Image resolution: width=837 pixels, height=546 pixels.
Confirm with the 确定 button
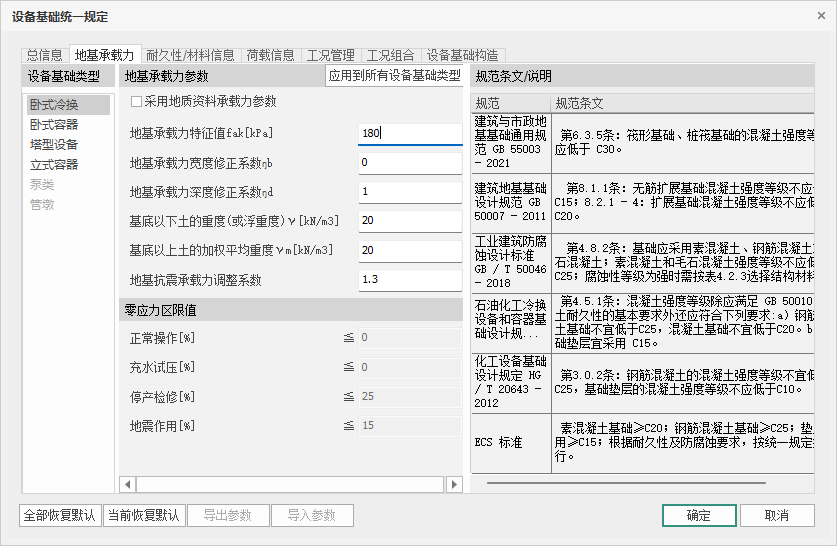pos(699,516)
